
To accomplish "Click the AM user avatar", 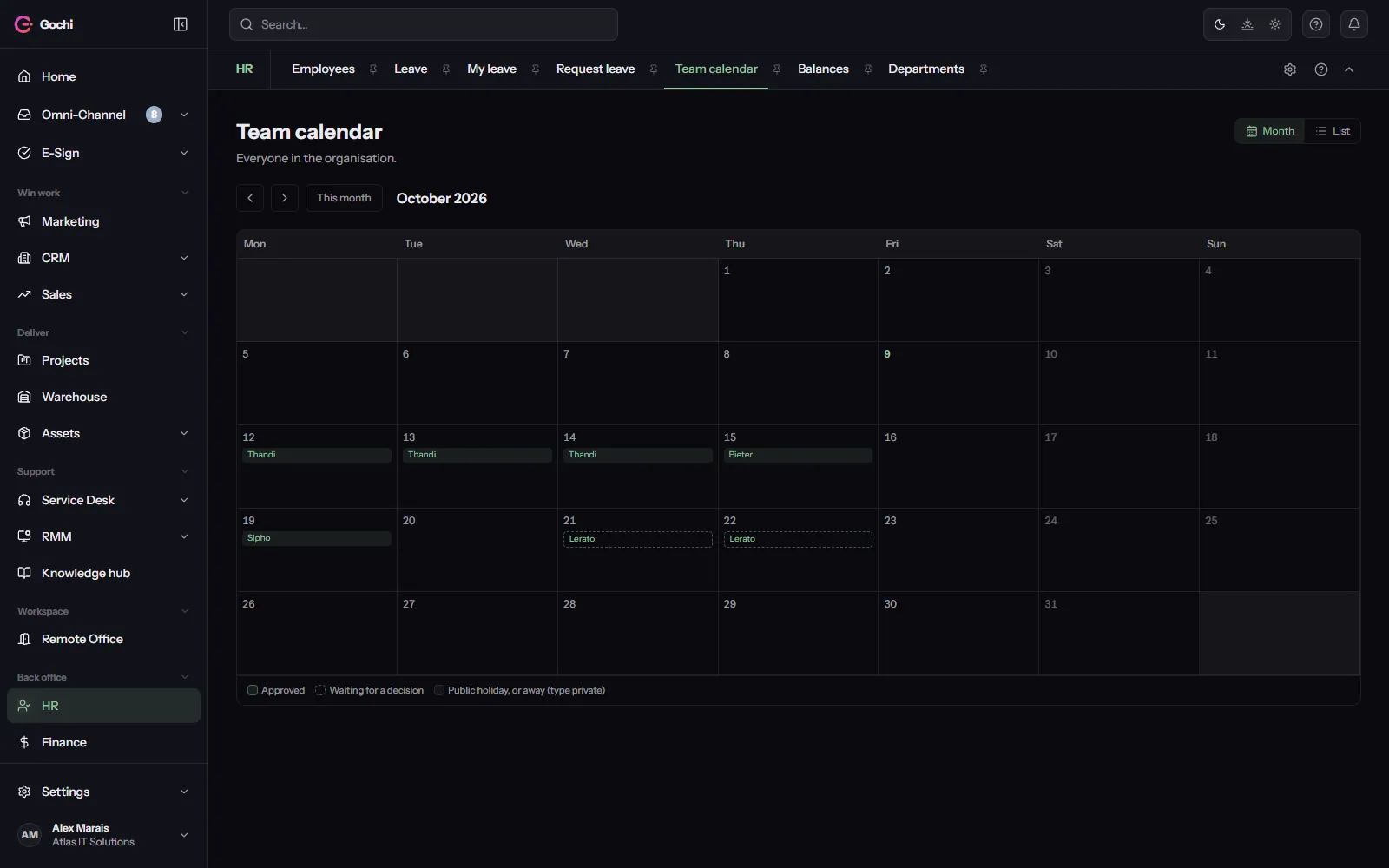I will (x=30, y=835).
